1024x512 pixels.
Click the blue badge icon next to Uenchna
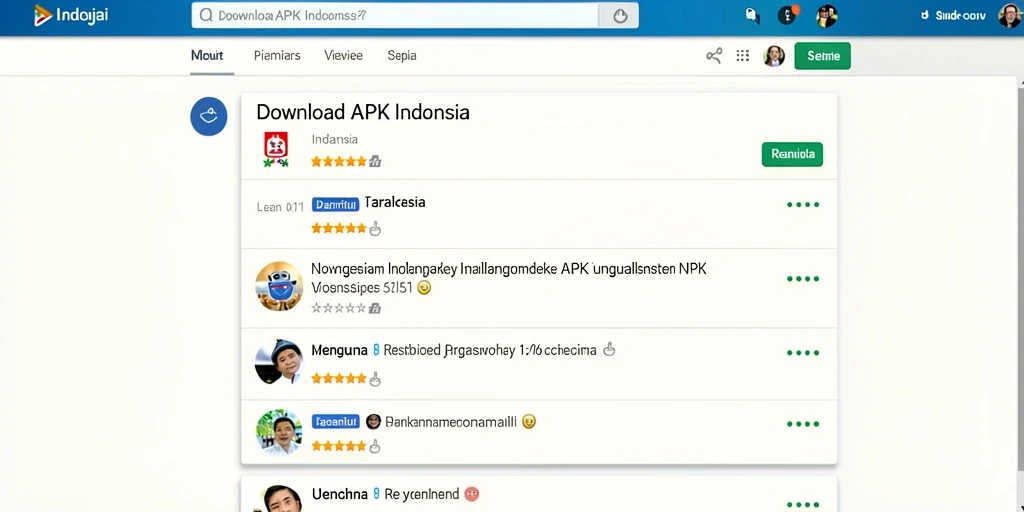(376, 494)
